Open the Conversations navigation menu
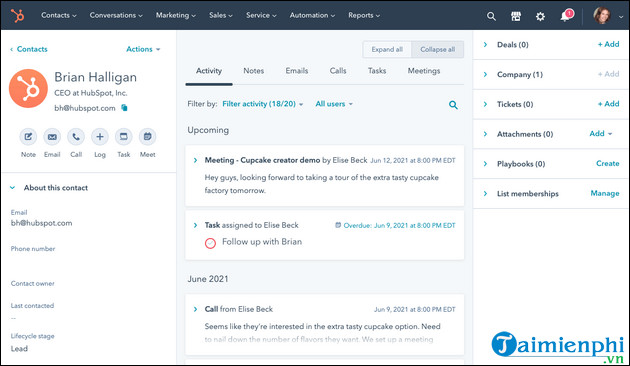Screen dimensions: 630x366 tap(116, 15)
